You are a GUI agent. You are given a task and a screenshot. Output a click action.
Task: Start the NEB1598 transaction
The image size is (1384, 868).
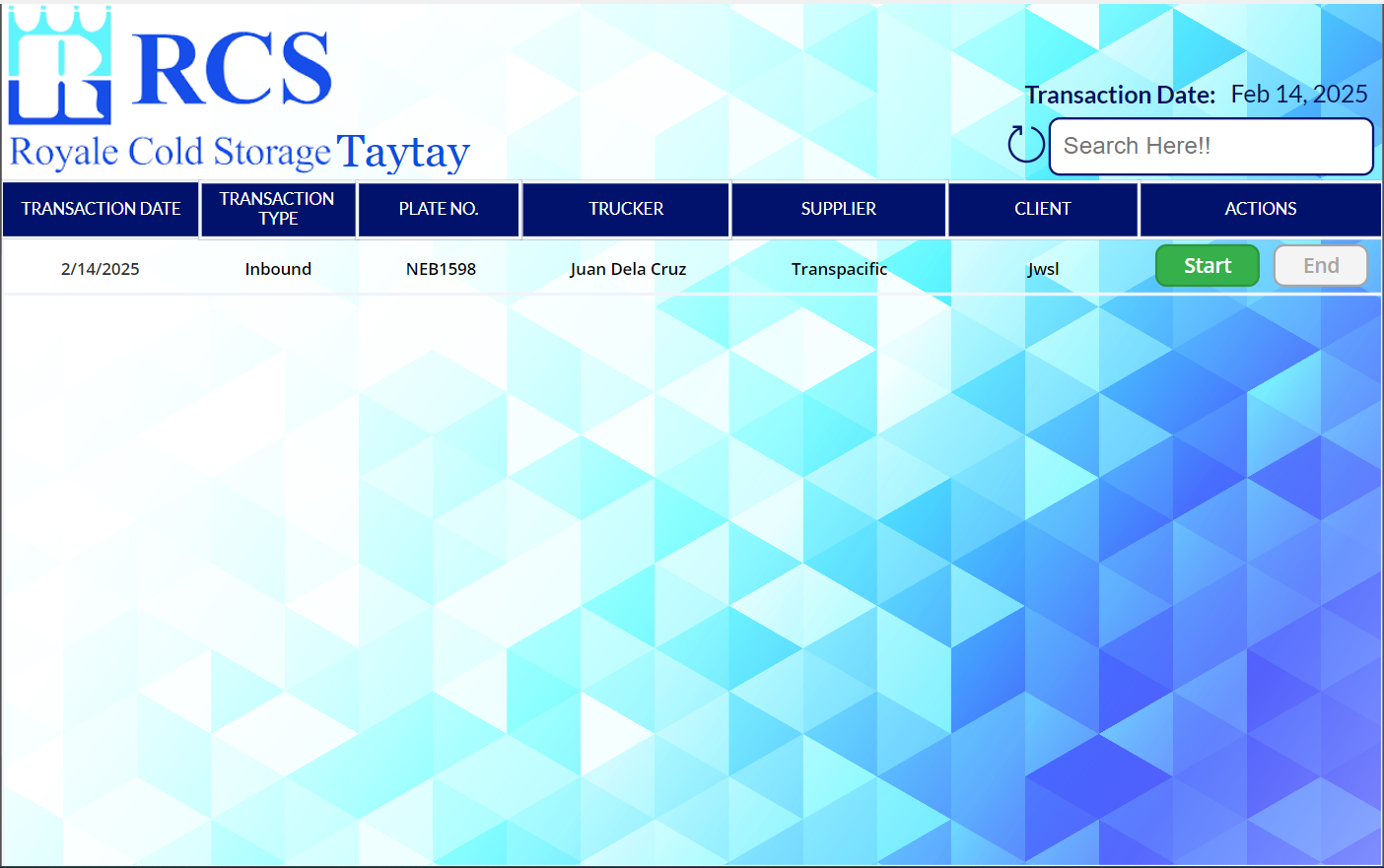pyautogui.click(x=1207, y=266)
